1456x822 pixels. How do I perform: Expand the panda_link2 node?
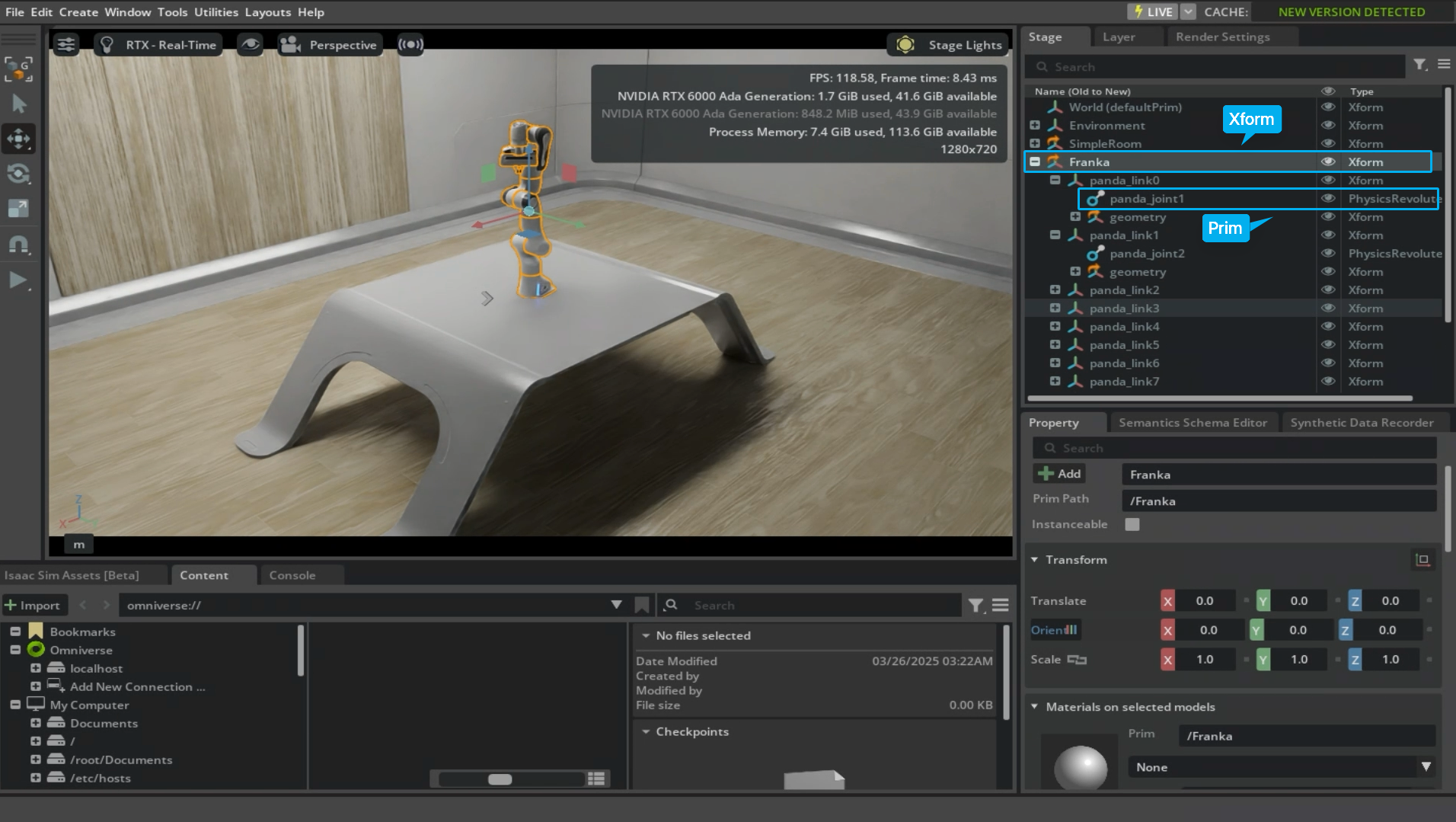(1055, 289)
